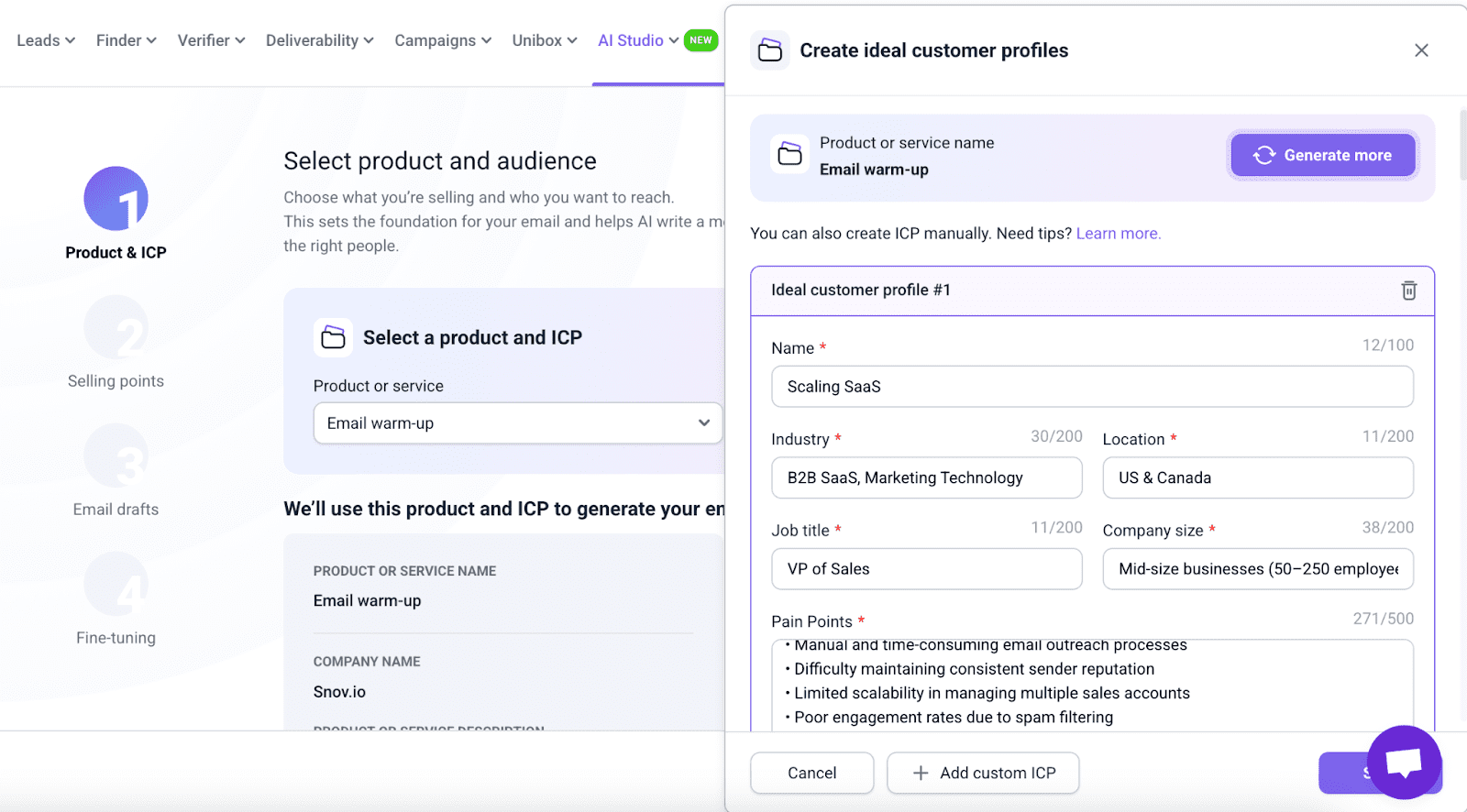Switch to the AI Studio tab
The width and height of the screenshot is (1467, 812).
(x=638, y=40)
